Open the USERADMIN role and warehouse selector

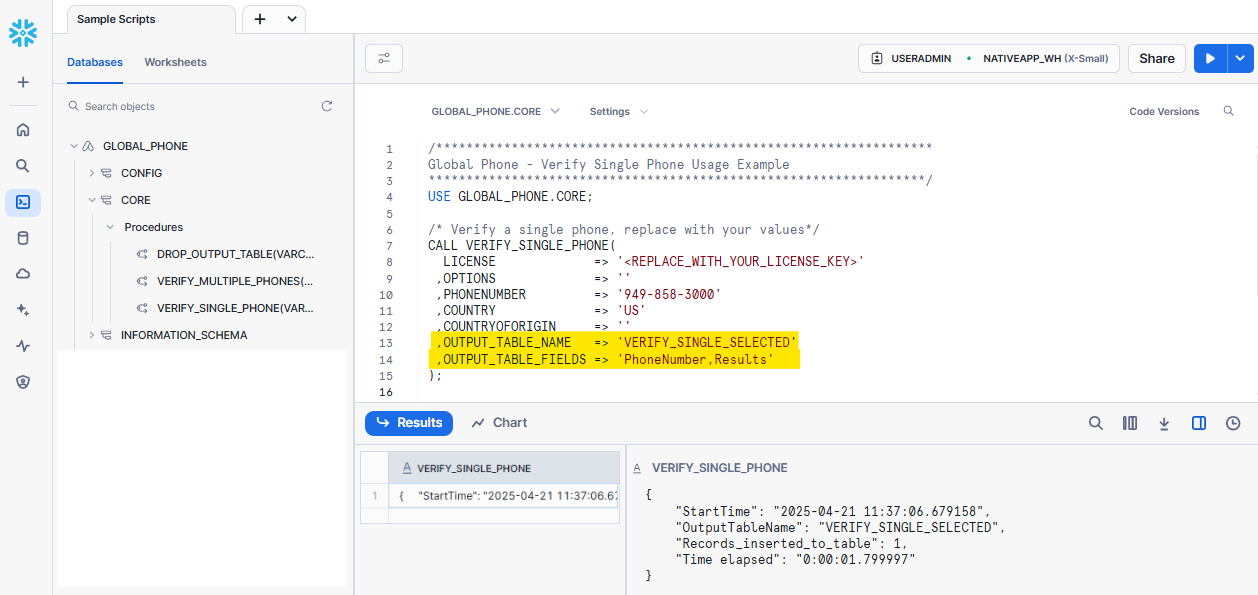989,58
